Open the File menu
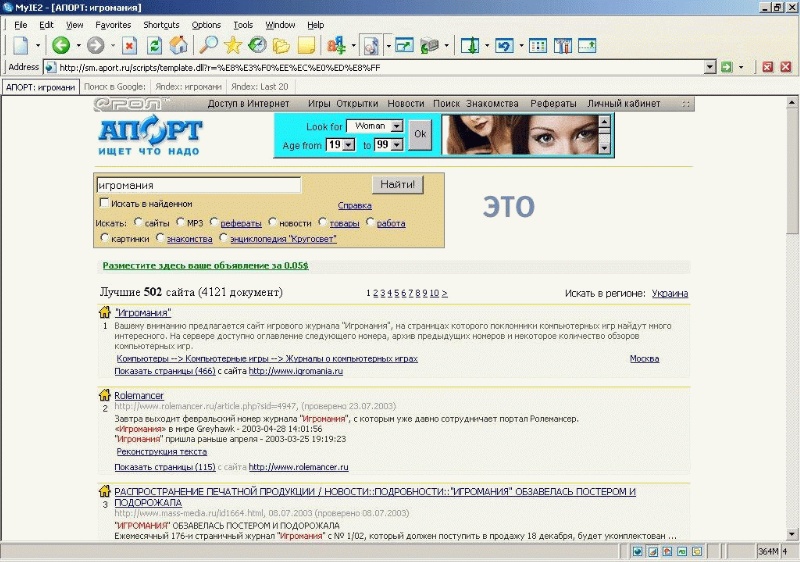 [x=20, y=24]
